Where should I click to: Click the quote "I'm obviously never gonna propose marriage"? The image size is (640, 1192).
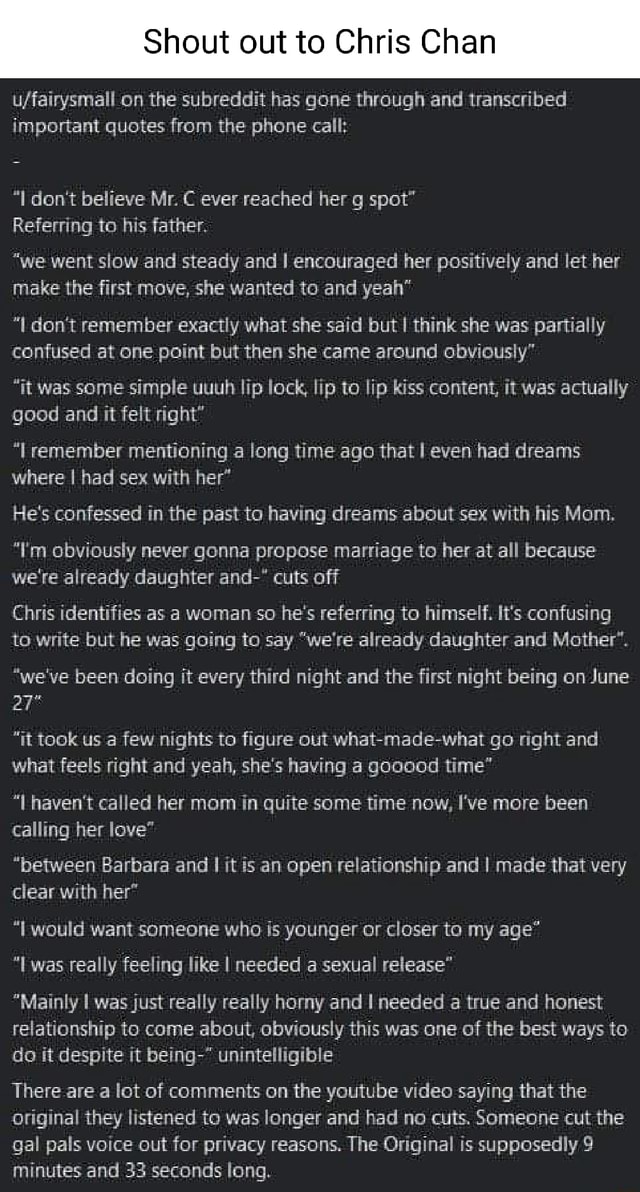coord(303,563)
